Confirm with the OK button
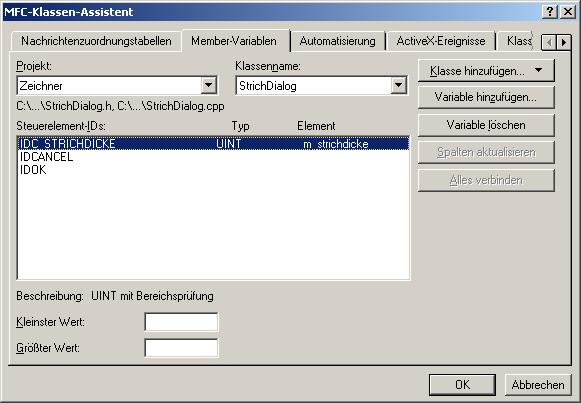Image resolution: width=581 pixels, height=403 pixels. (x=462, y=385)
